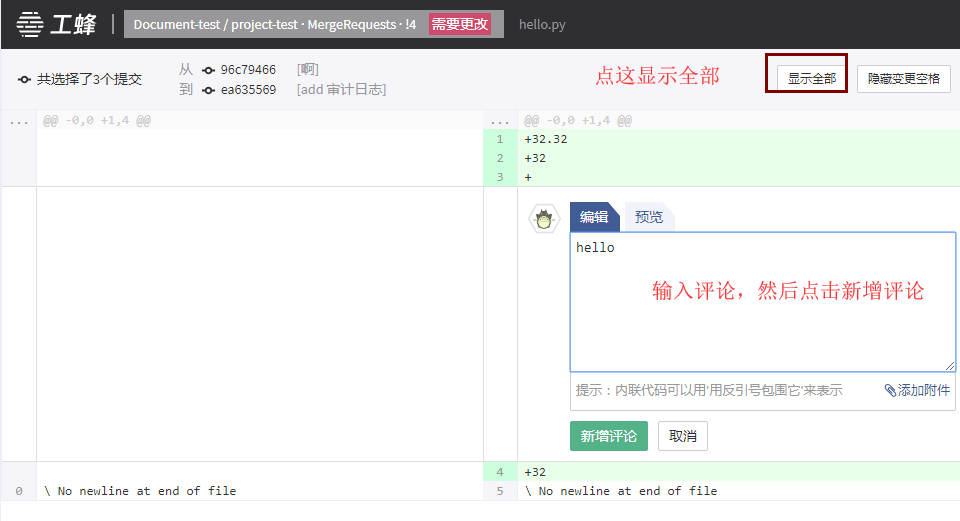Focus the comment text area containing hello
This screenshot has height=521, width=960.
pos(762,302)
